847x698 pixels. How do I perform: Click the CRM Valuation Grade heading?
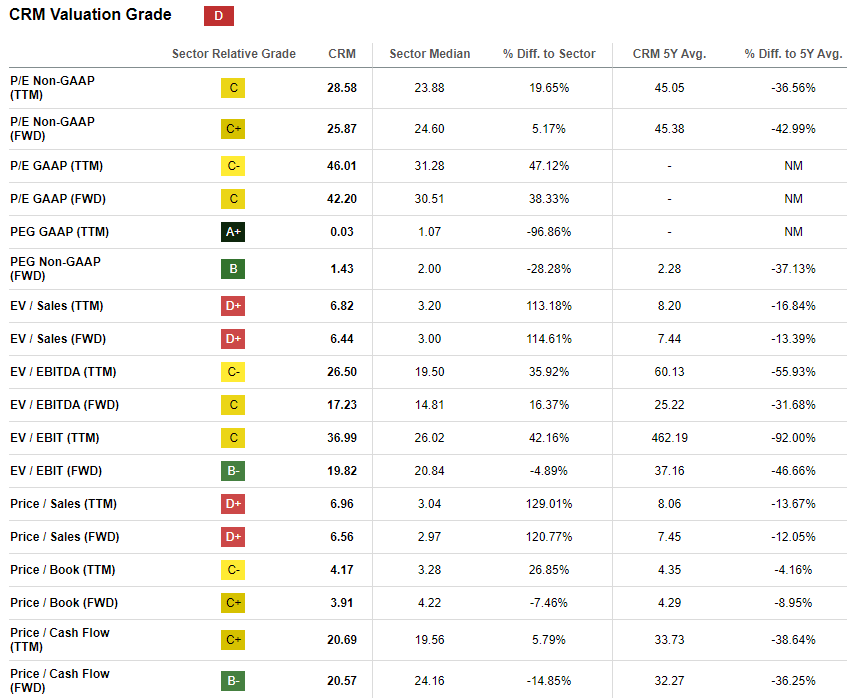(x=90, y=15)
